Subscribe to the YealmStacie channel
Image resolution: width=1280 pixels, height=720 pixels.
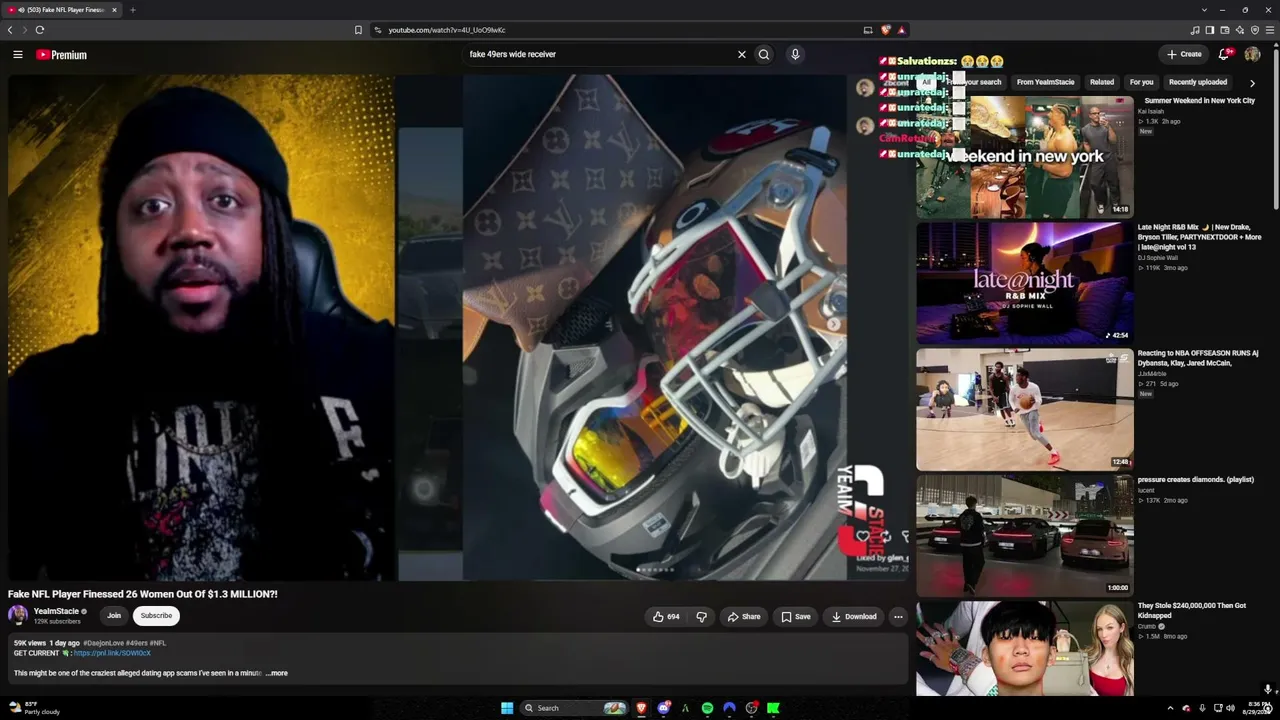[x=156, y=616]
